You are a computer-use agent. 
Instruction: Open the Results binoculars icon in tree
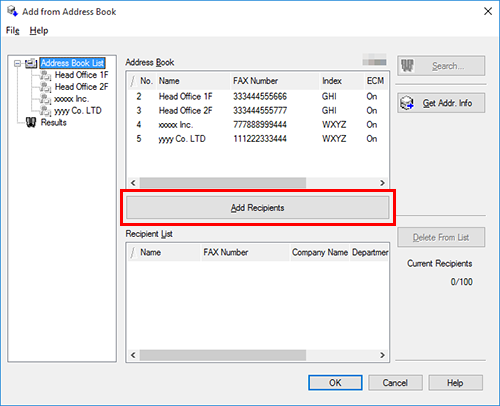[x=31, y=123]
